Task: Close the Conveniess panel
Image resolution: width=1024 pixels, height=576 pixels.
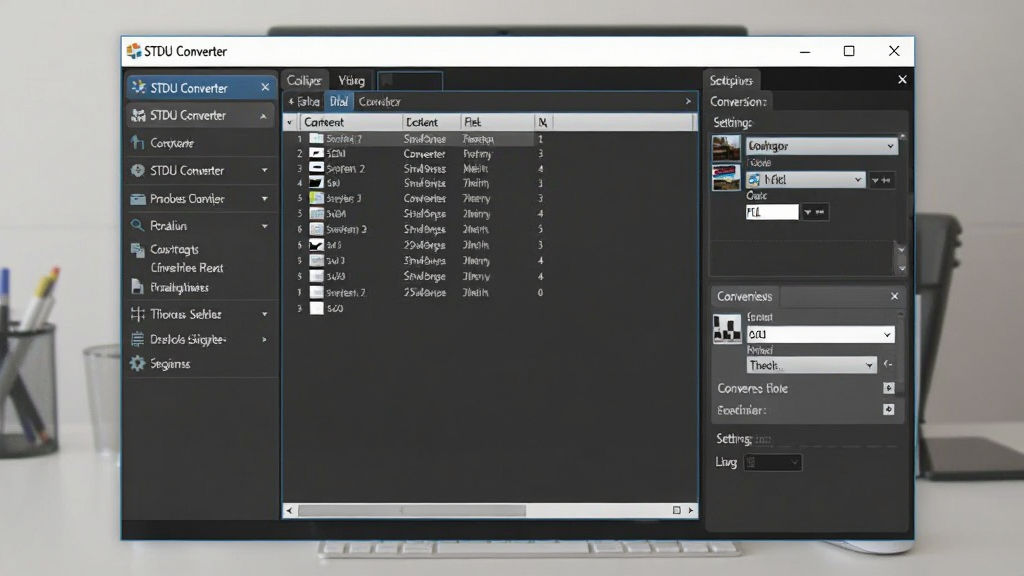Action: coord(895,296)
